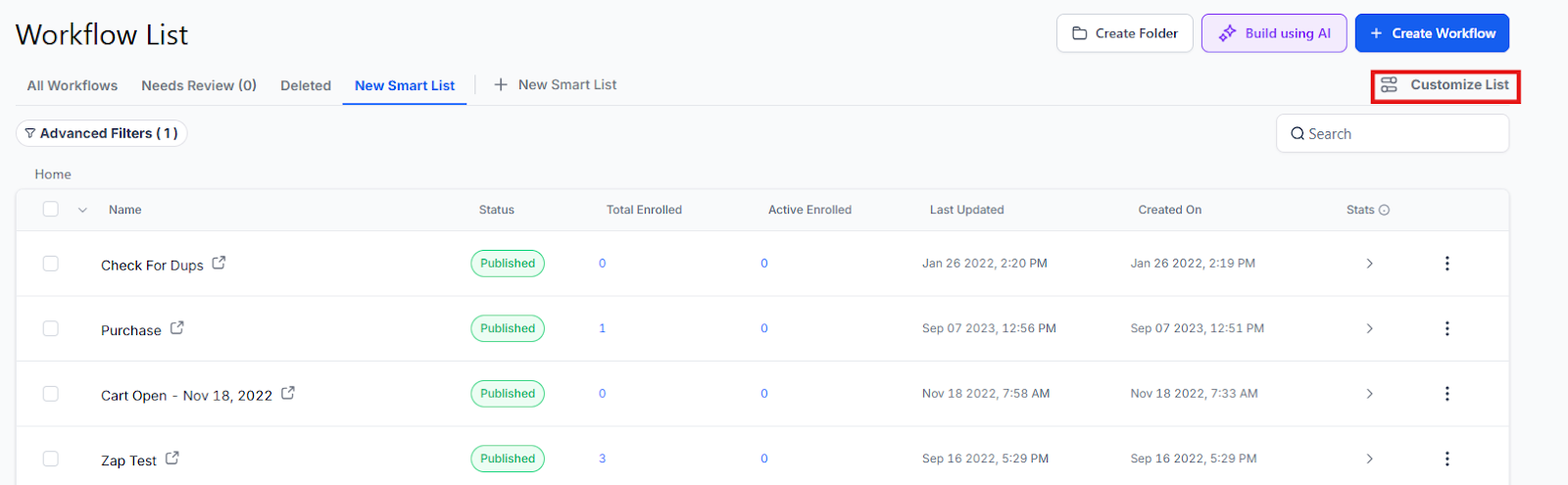
Task: Open Purchase workflow in new tab icon
Action: 176,328
